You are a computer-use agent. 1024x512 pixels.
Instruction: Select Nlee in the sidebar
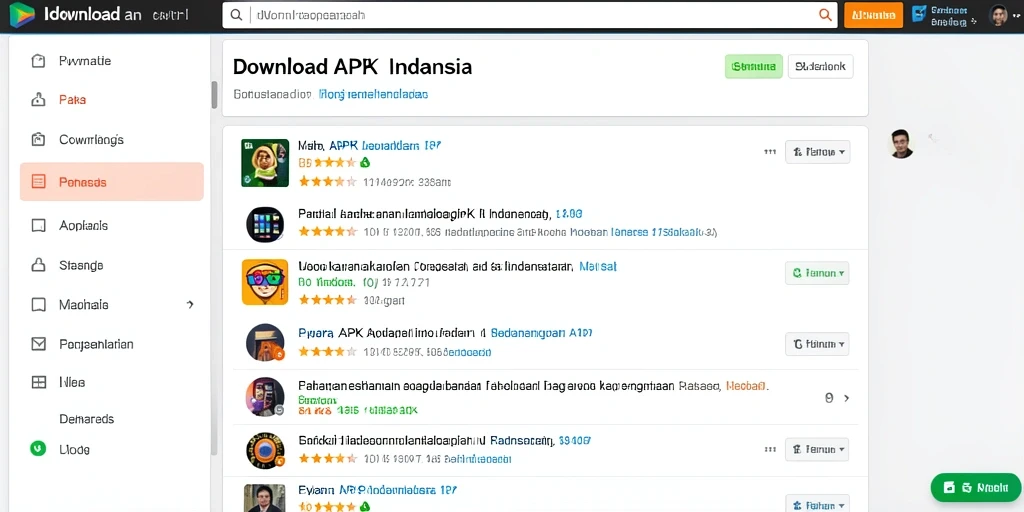click(72, 382)
